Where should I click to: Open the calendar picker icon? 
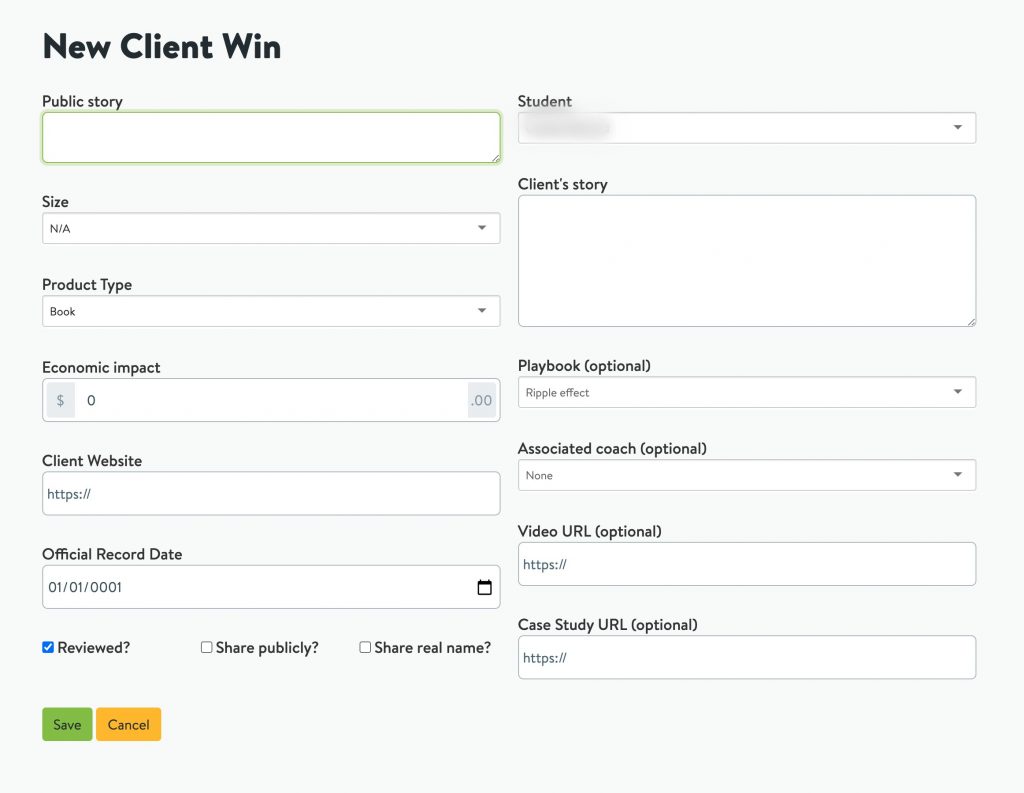484,587
